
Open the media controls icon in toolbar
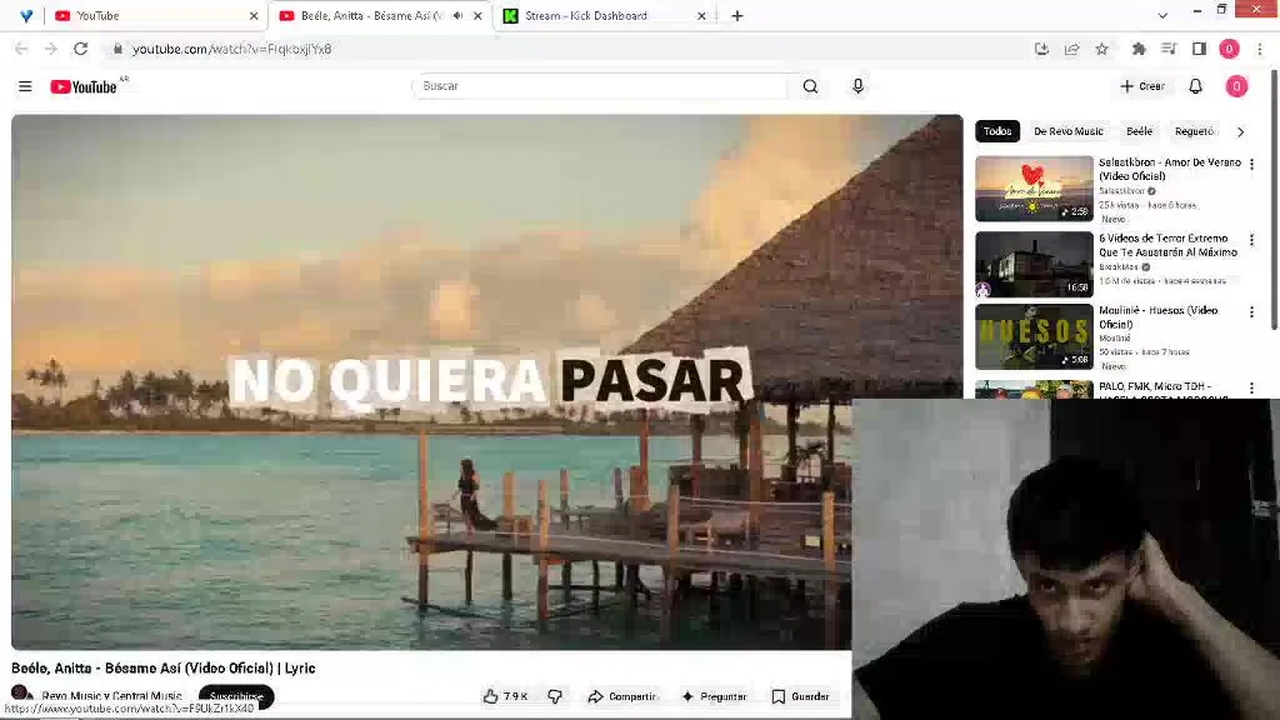click(1168, 49)
